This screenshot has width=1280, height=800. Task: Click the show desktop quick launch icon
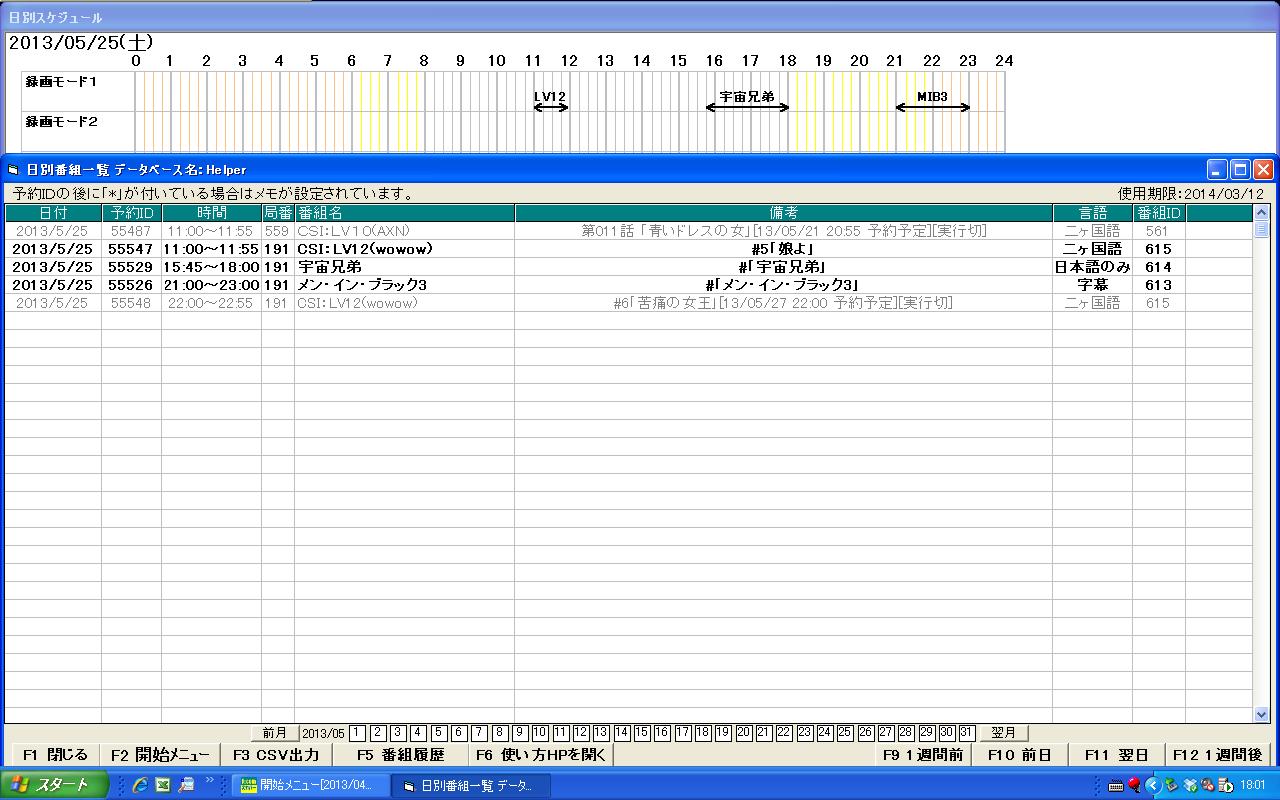pyautogui.click(x=186, y=785)
